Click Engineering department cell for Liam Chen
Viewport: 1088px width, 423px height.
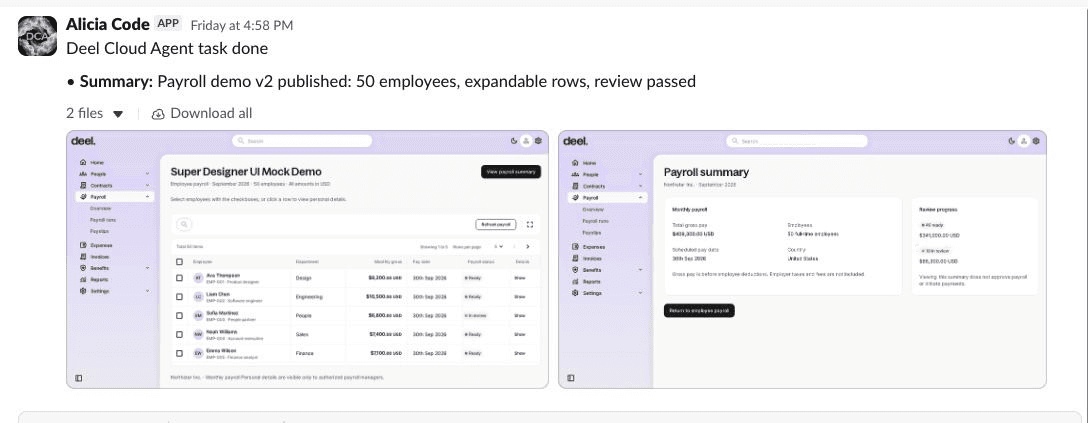(x=309, y=297)
